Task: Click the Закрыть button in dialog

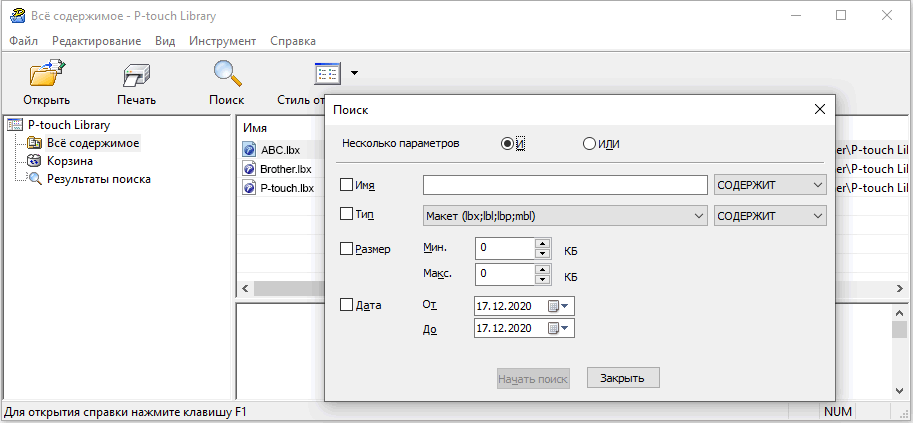Action: (x=622, y=378)
